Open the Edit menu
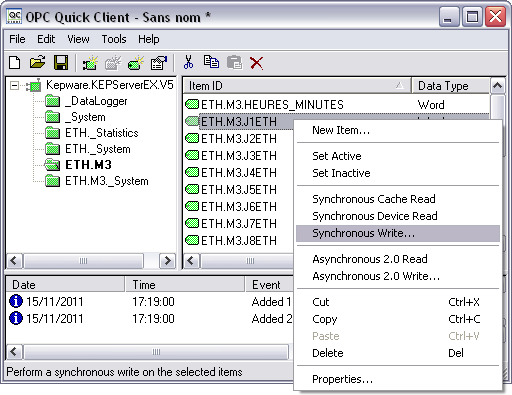The width and height of the screenshot is (512, 395). (46, 39)
